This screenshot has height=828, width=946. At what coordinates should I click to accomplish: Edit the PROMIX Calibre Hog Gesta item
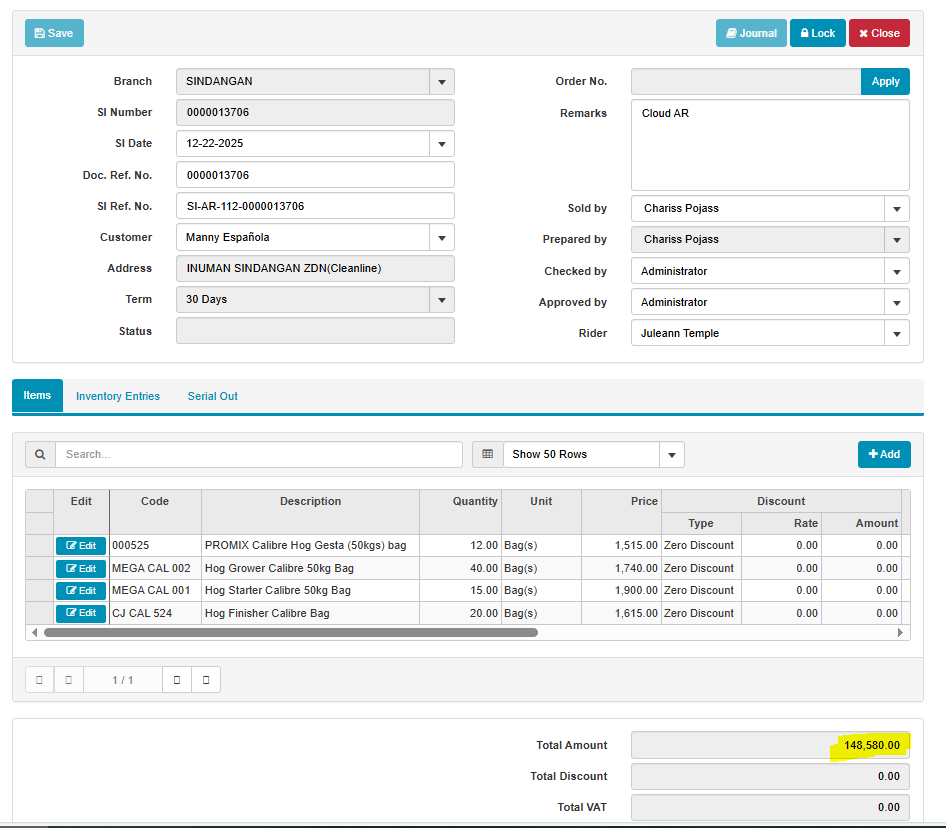81,546
